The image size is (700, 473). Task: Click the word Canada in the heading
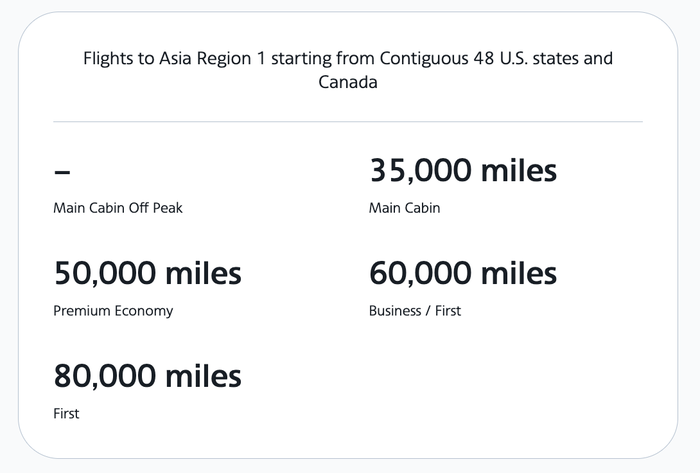348,82
